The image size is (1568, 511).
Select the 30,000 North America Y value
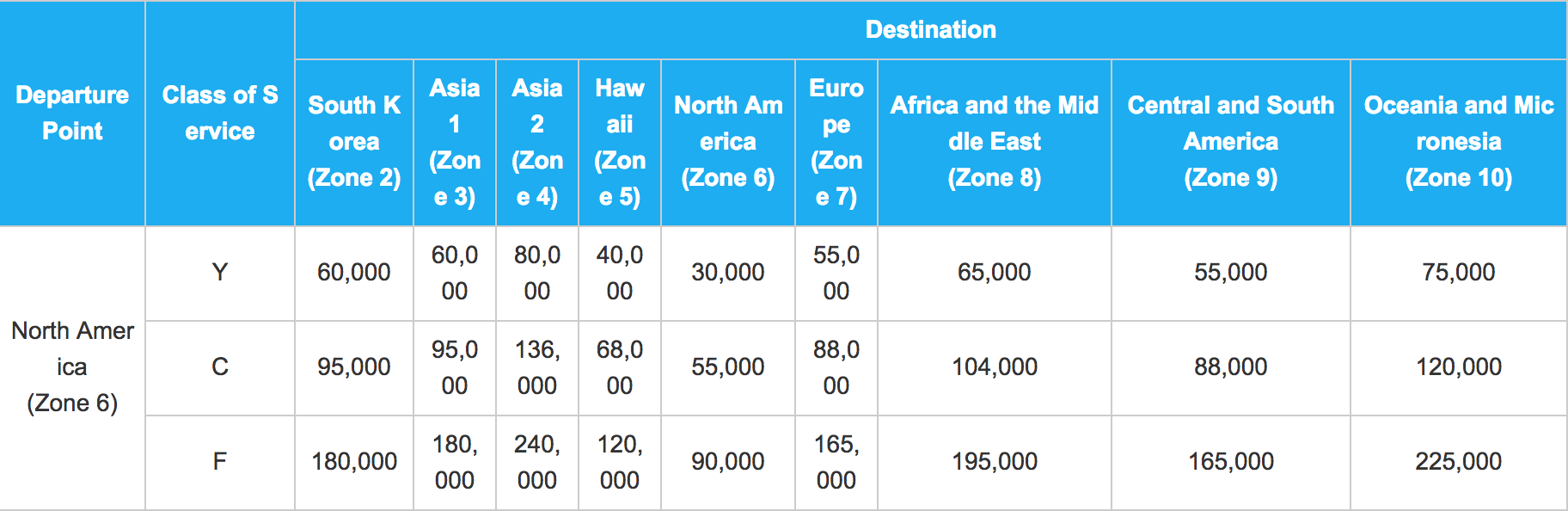(728, 273)
